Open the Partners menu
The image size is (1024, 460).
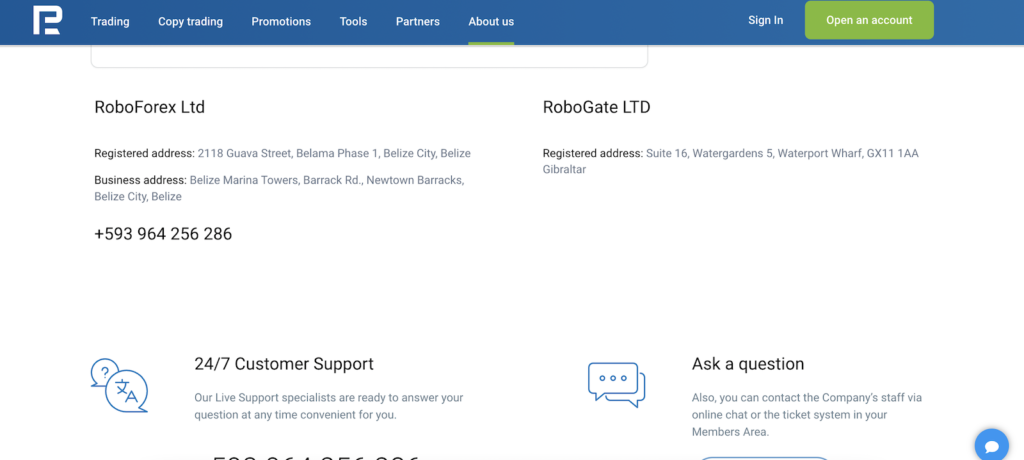click(x=417, y=22)
